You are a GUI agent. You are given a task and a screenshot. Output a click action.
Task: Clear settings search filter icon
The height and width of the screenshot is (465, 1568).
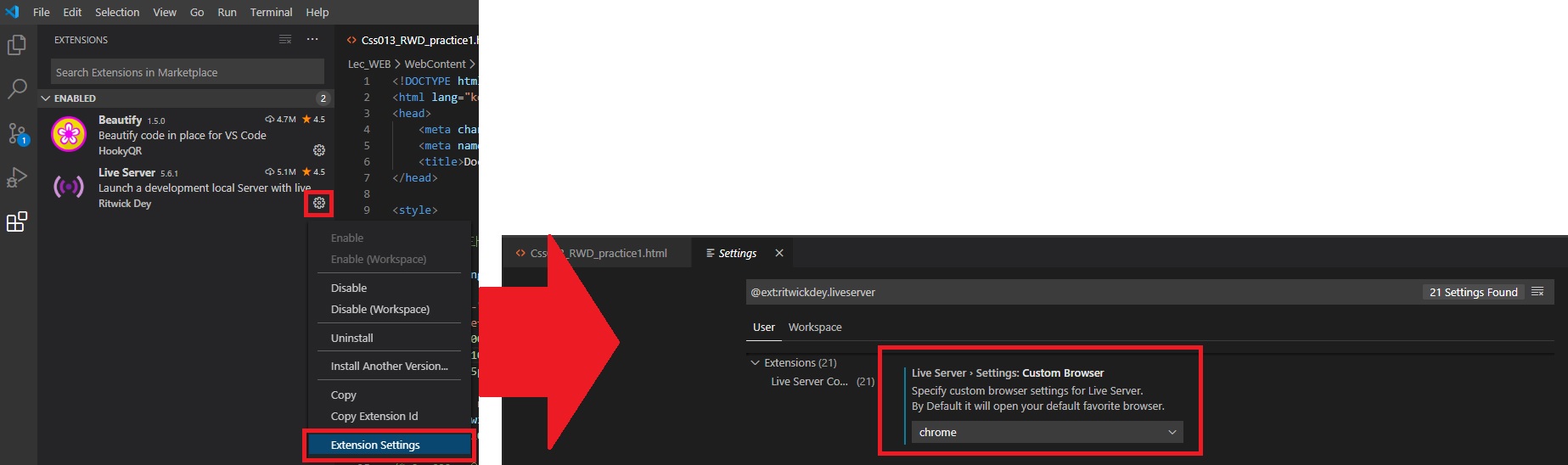coord(1537,292)
